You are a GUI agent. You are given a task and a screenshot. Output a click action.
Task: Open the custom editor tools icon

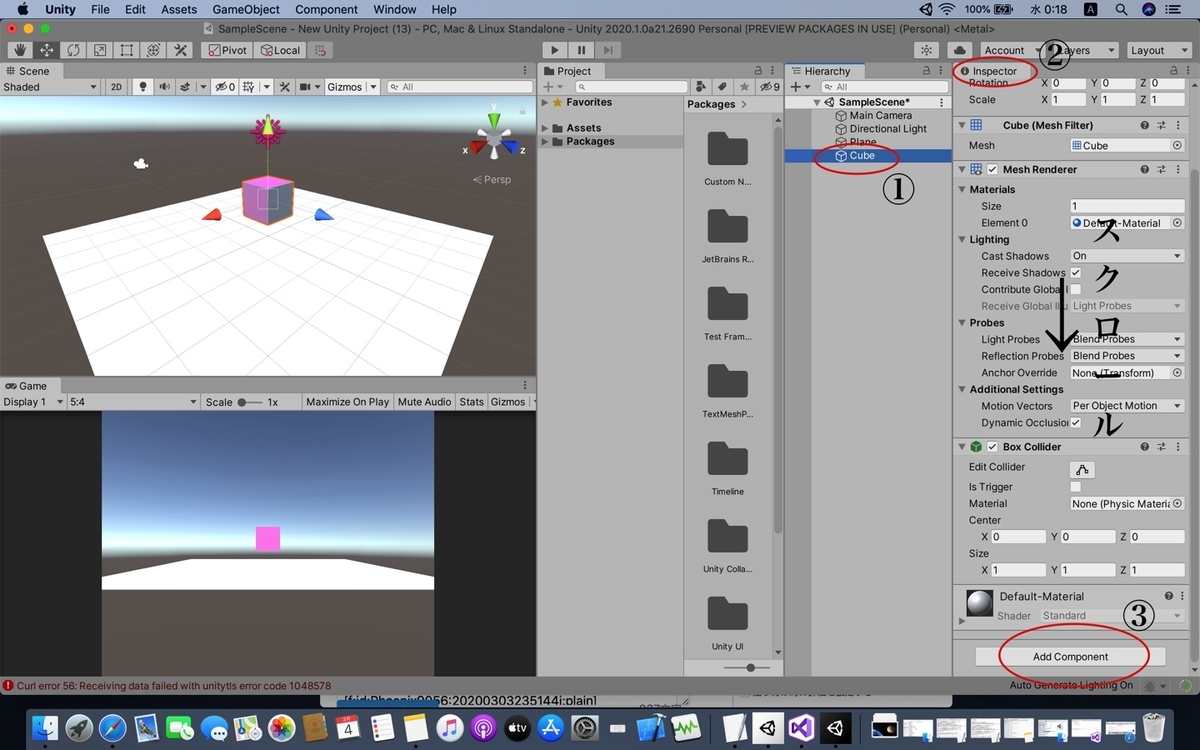coord(180,50)
